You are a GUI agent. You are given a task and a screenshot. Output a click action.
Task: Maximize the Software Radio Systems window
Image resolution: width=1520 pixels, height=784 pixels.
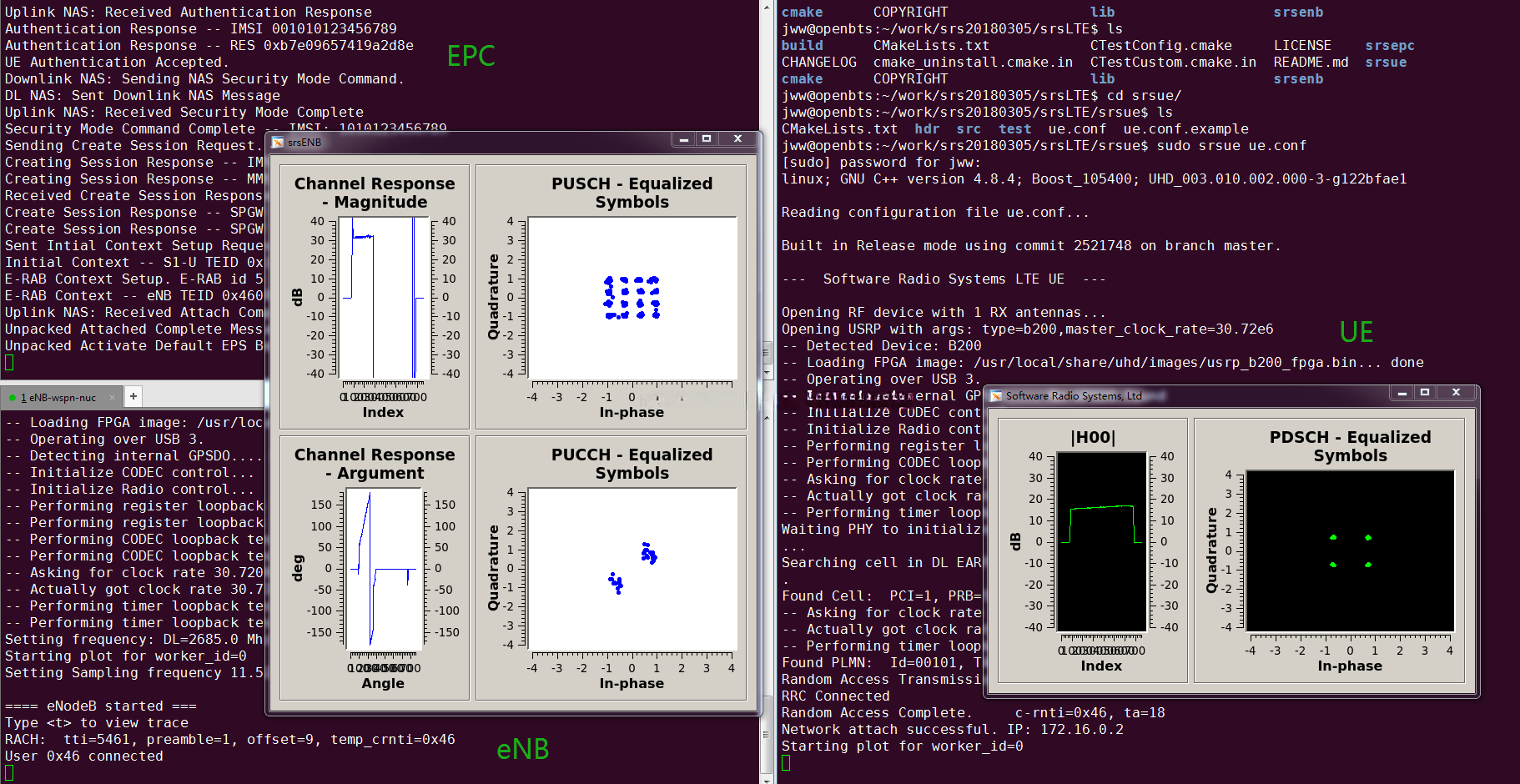(x=1425, y=393)
